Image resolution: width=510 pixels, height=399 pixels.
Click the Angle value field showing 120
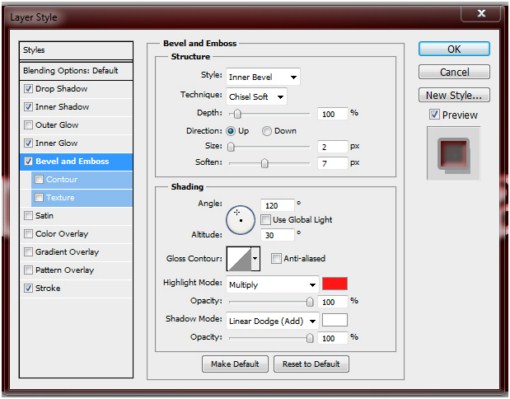[277, 206]
